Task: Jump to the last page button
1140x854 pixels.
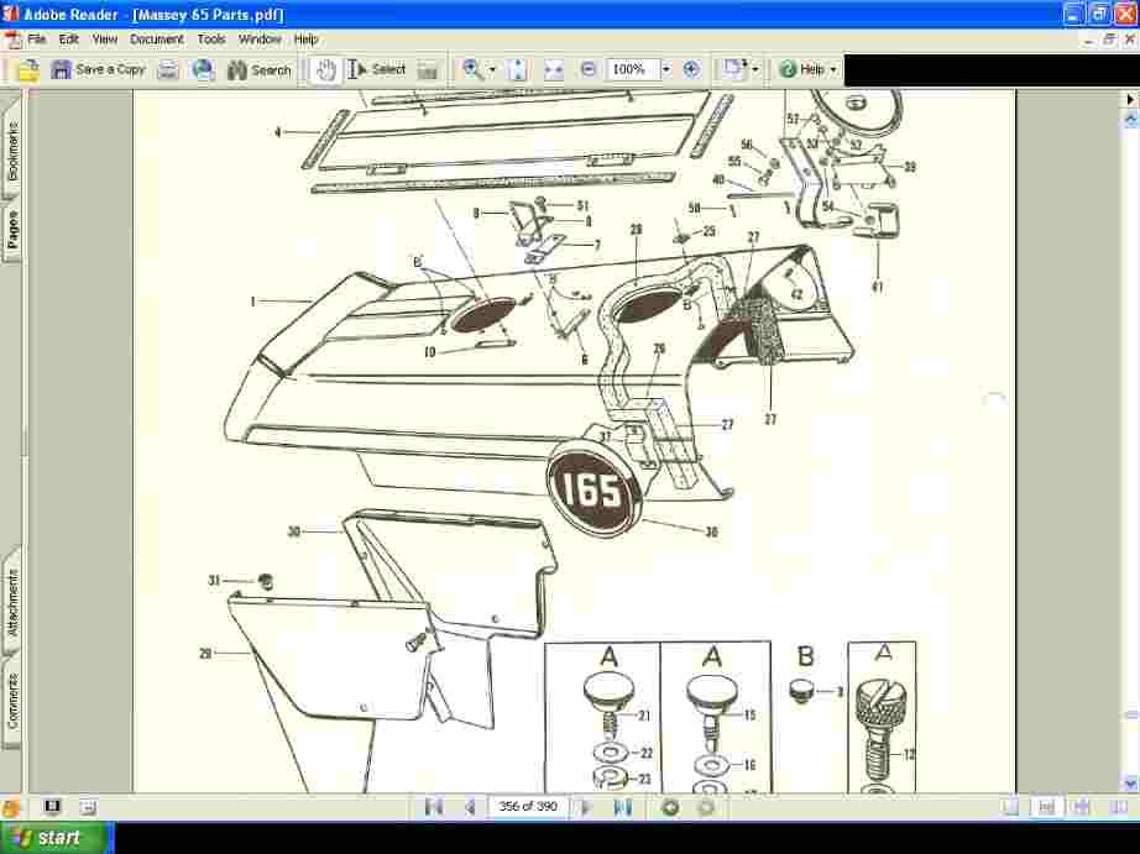Action: point(622,807)
